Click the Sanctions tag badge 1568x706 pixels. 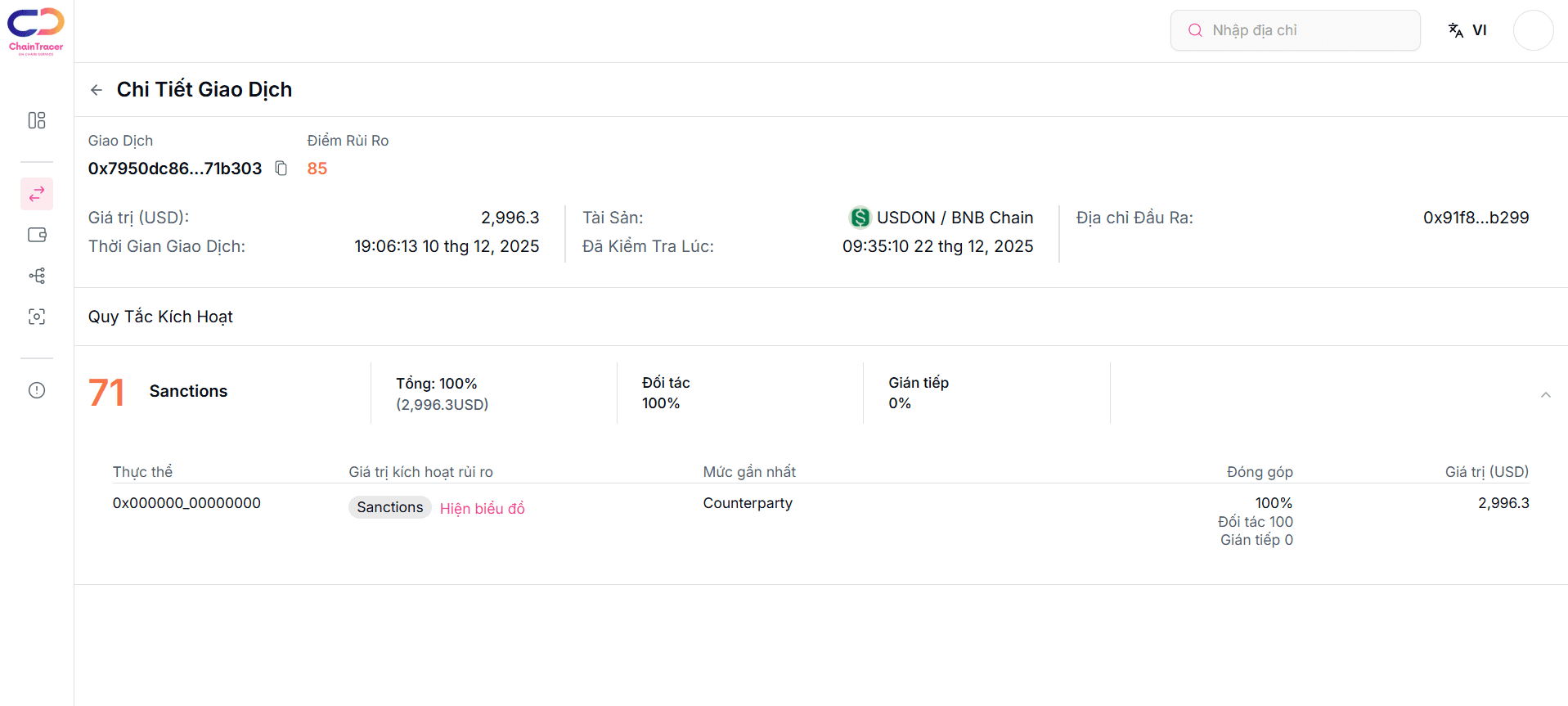click(389, 507)
